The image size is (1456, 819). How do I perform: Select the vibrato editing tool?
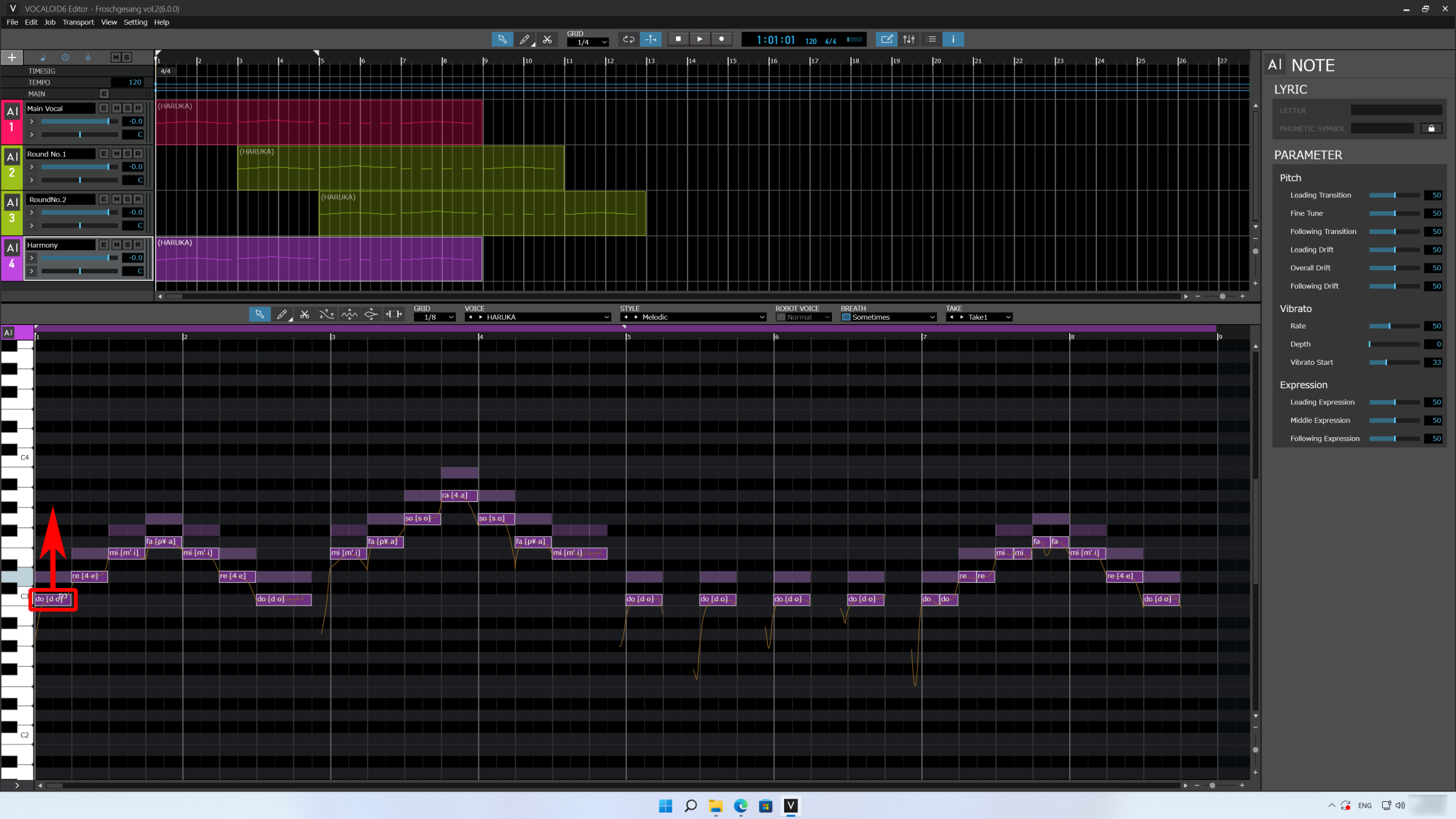pyautogui.click(x=349, y=314)
